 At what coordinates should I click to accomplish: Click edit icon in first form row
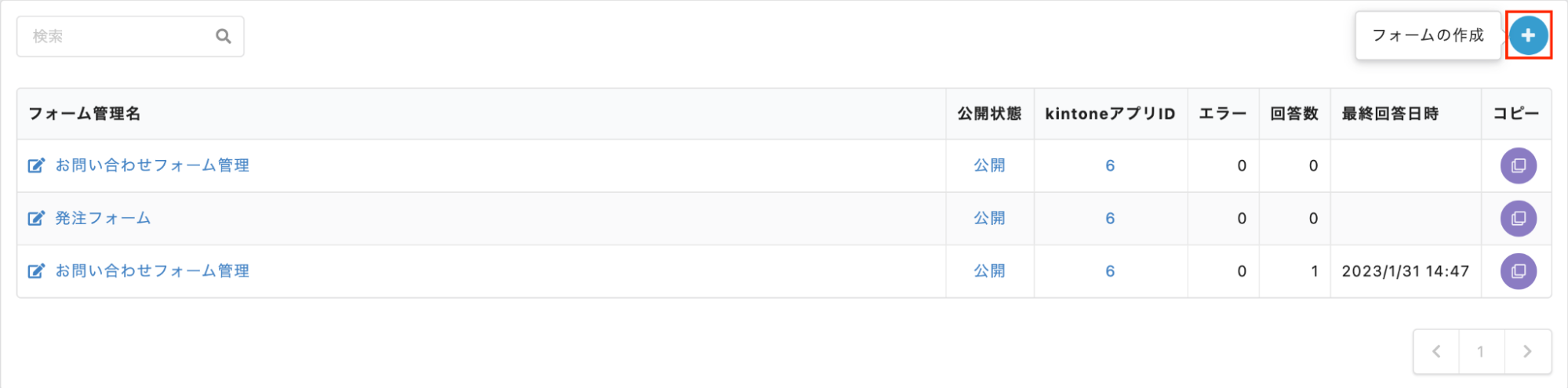(x=36, y=166)
